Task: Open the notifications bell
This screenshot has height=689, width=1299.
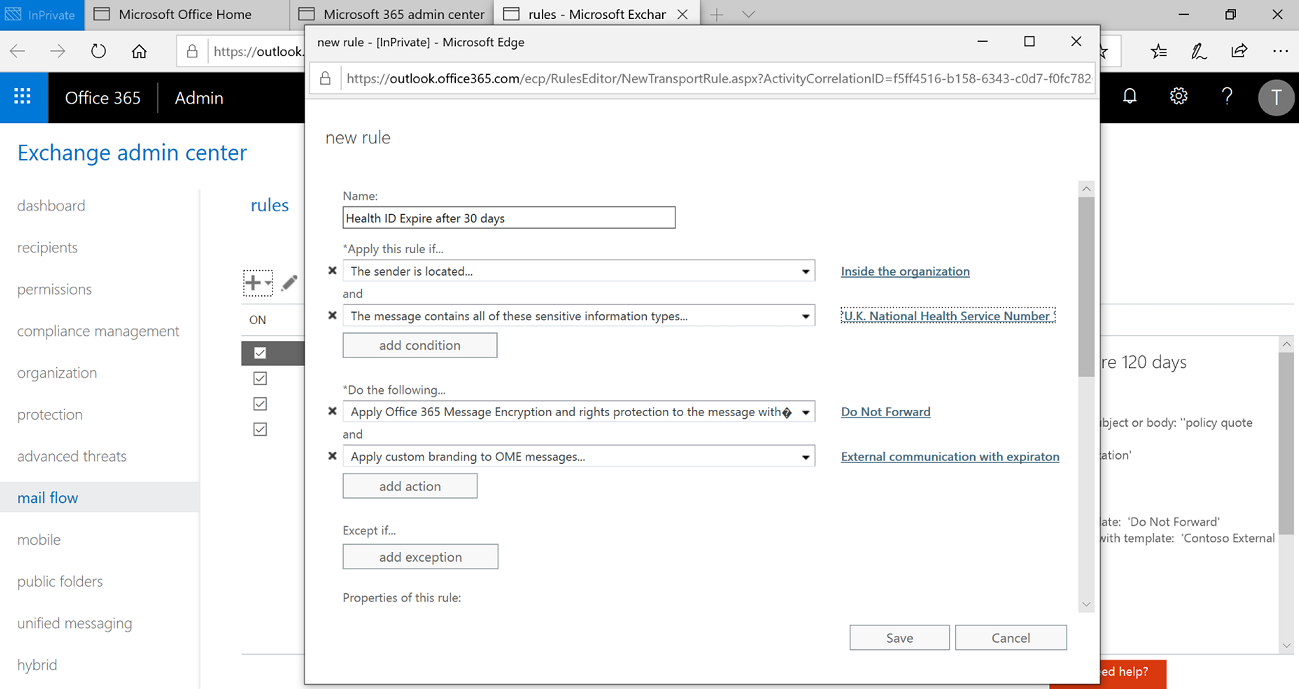Action: [1129, 96]
